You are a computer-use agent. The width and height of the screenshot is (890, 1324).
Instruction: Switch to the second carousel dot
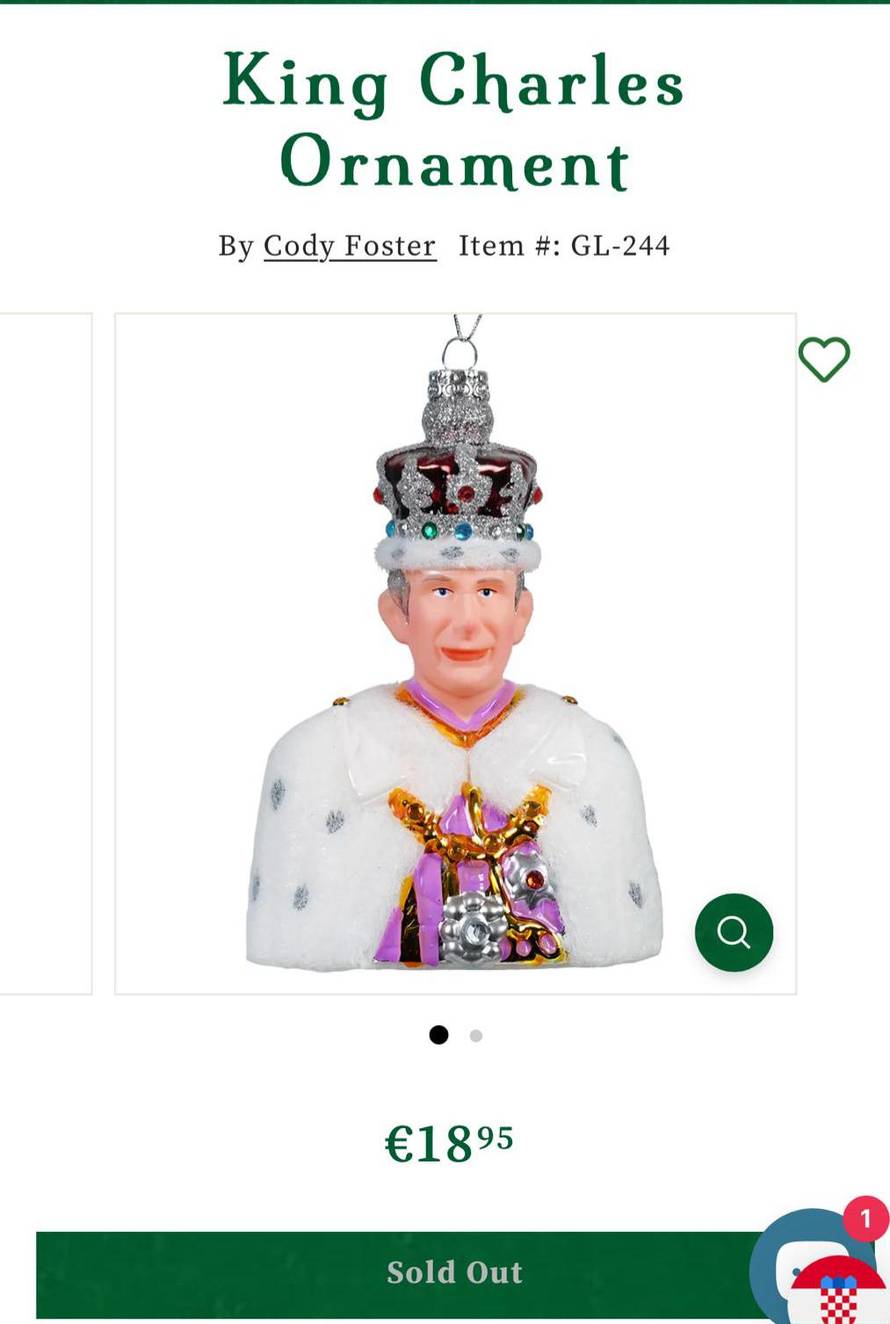coord(476,1035)
